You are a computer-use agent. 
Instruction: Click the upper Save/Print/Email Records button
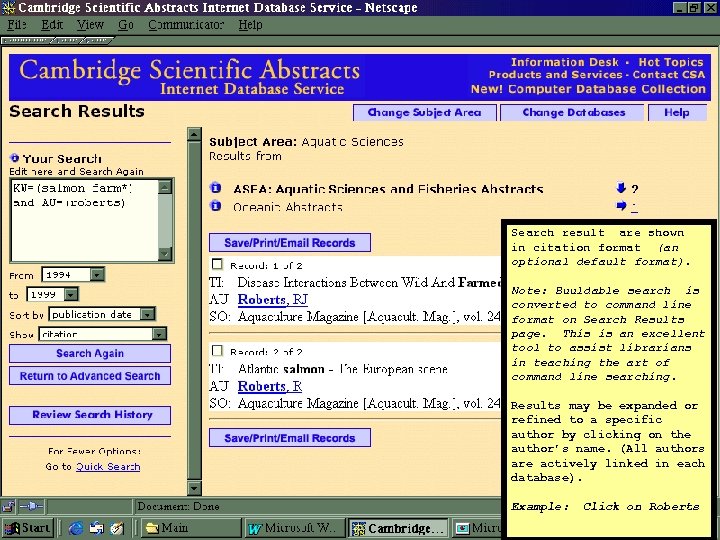(290, 242)
